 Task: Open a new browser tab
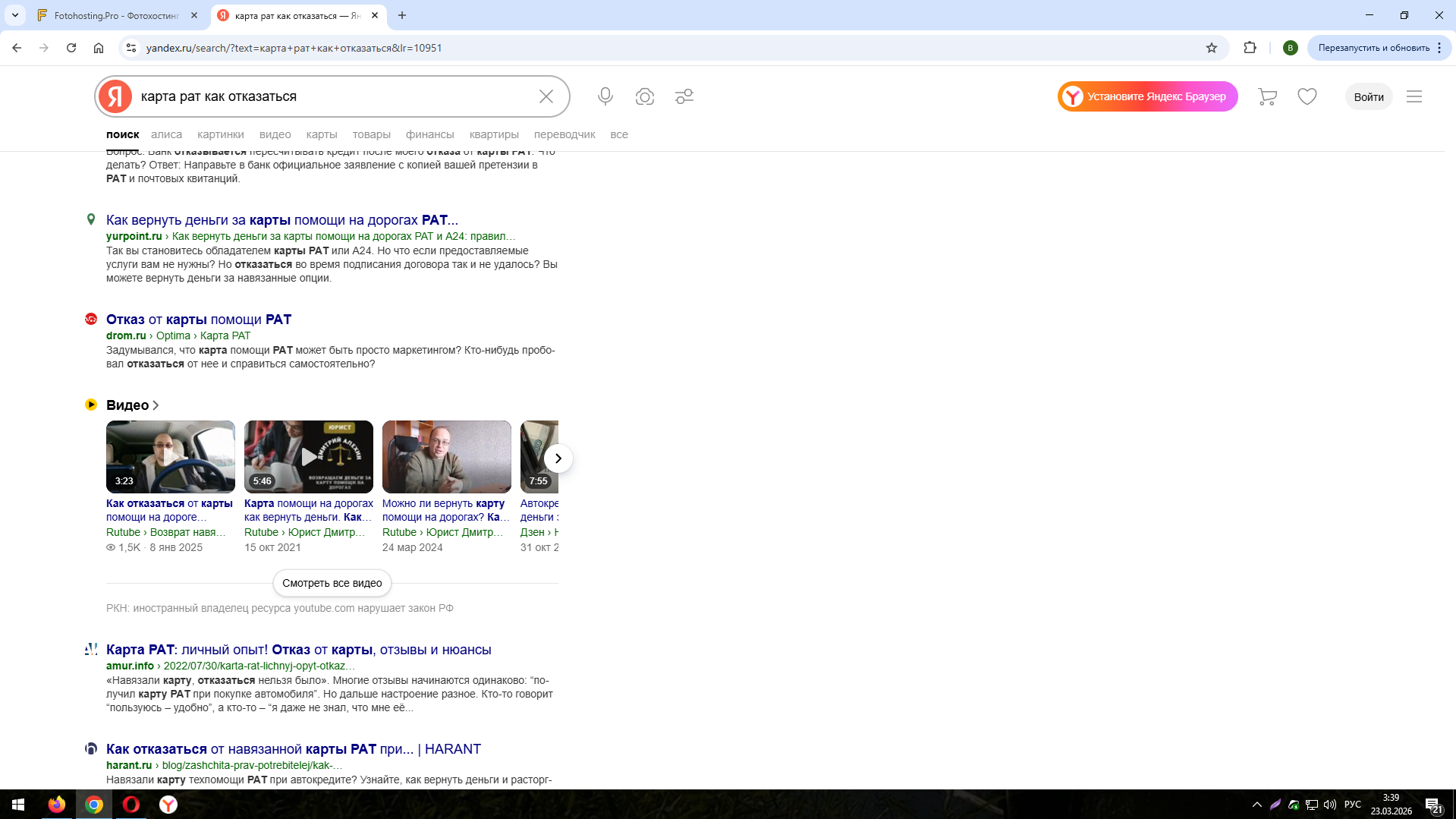click(x=402, y=15)
